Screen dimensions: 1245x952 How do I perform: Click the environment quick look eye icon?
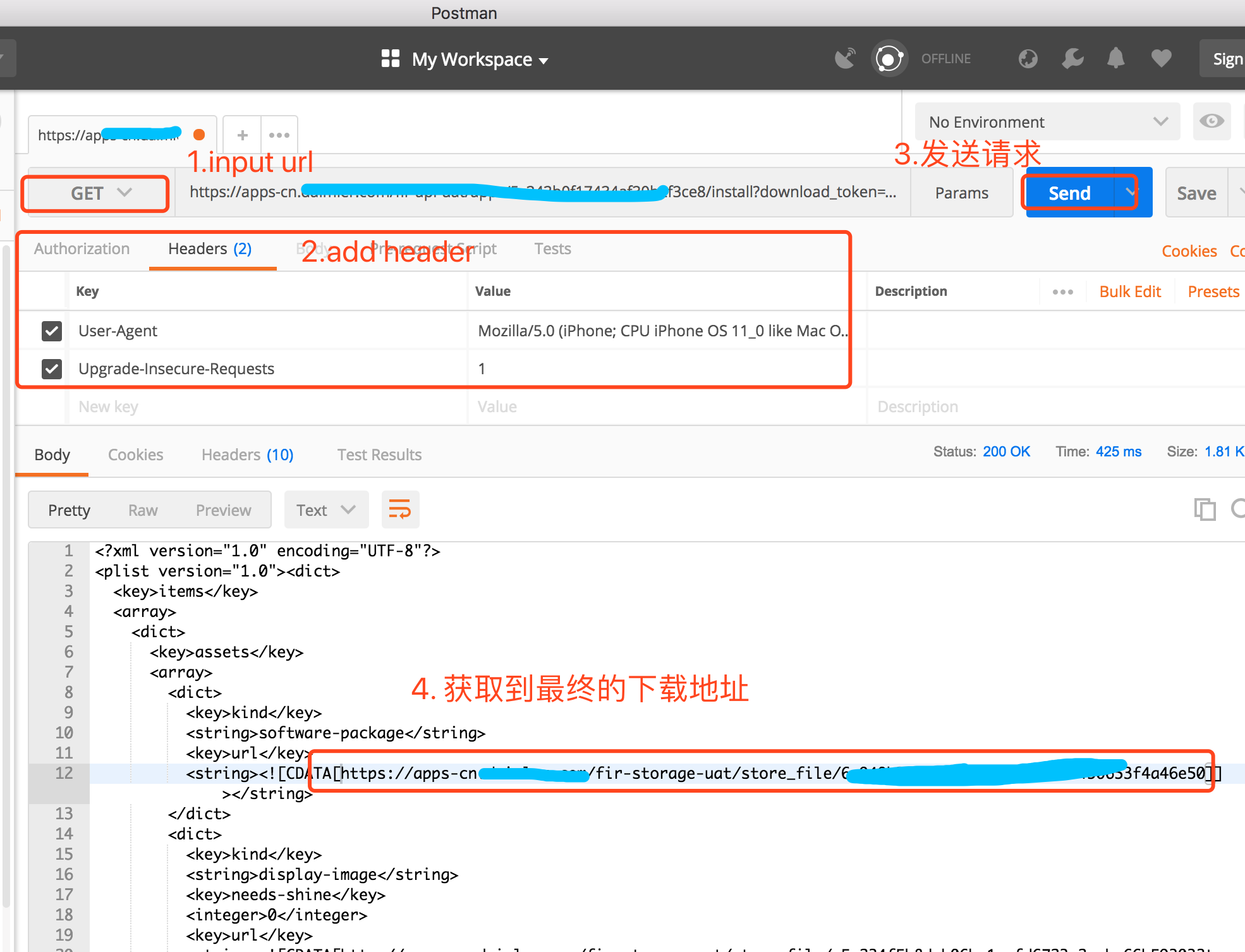[1212, 121]
